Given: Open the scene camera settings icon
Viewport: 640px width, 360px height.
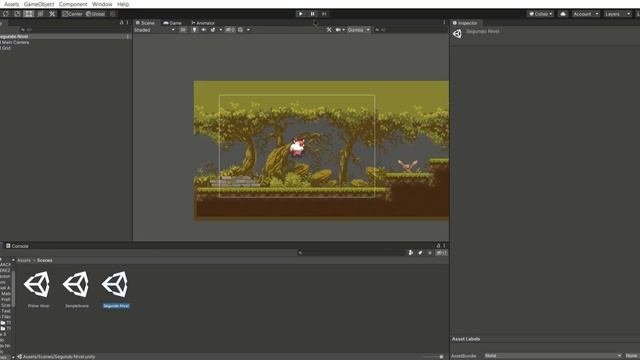Looking at the screenshot, I should (x=338, y=30).
